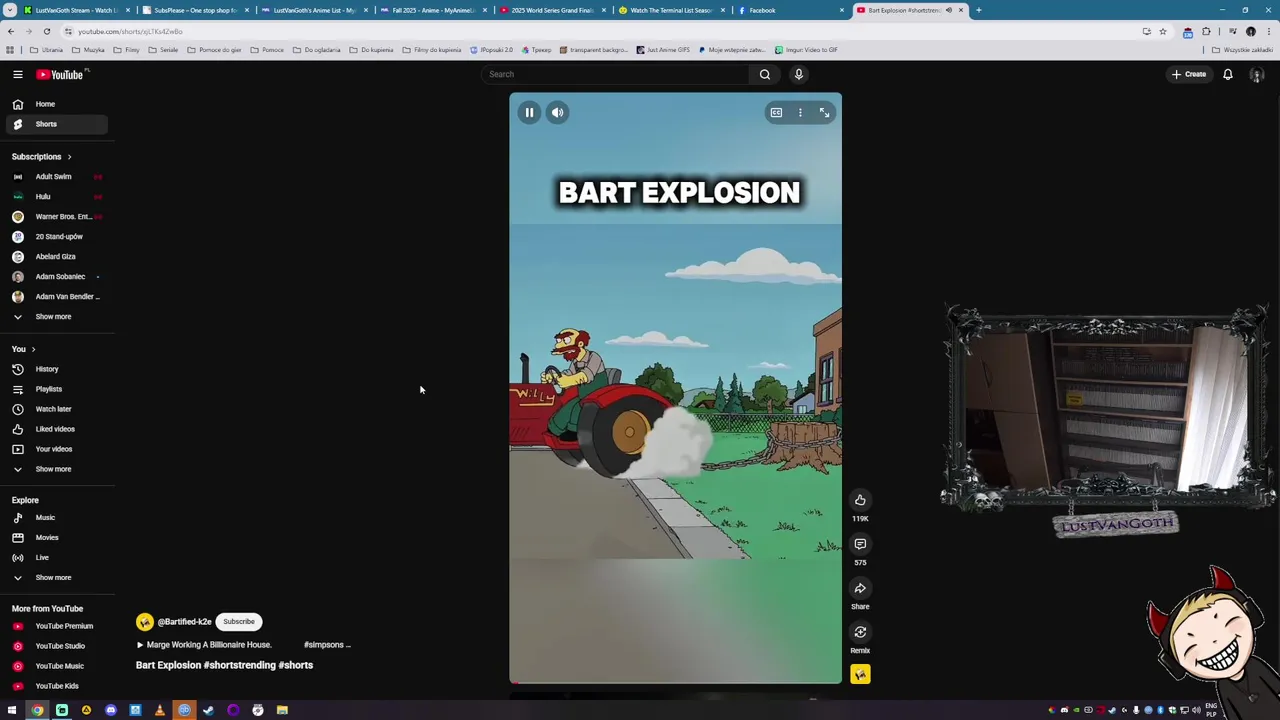Open YouTube notifications bell
This screenshot has width=1280, height=720.
[x=1228, y=74]
